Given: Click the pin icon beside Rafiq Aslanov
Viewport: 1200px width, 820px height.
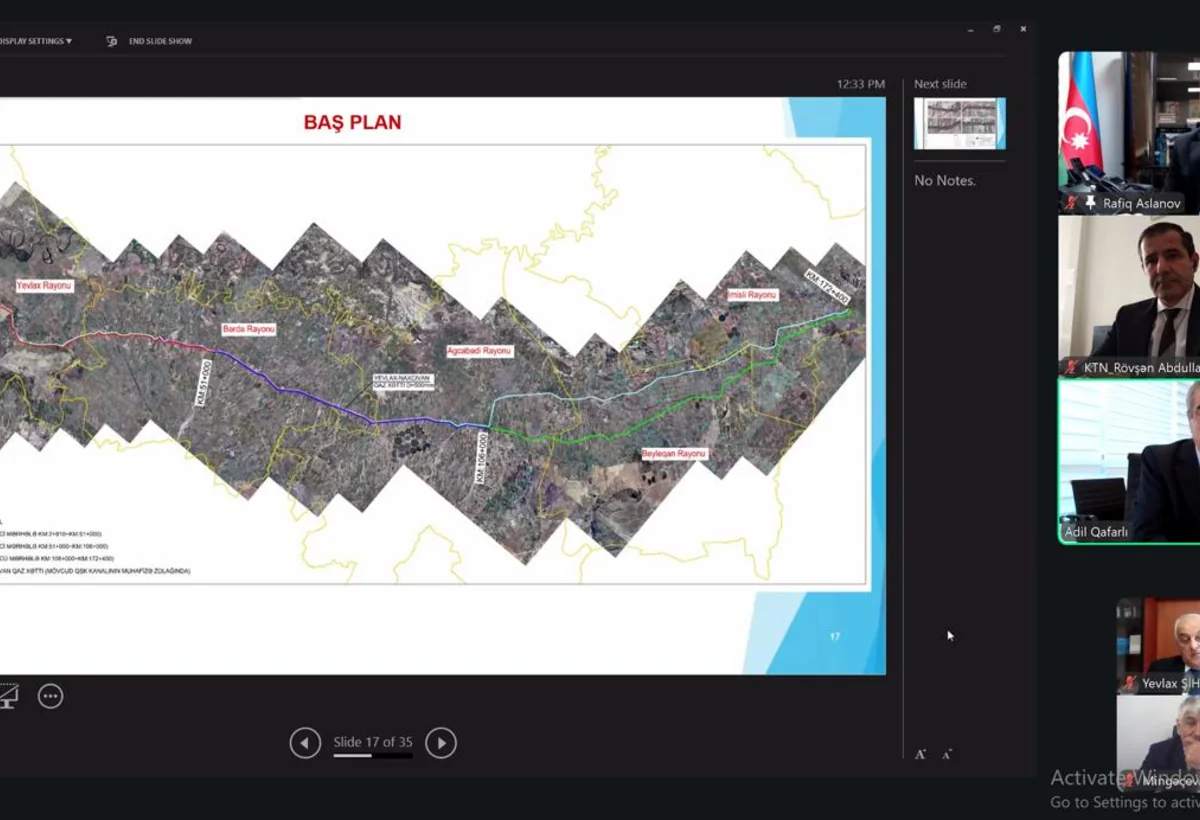Looking at the screenshot, I should click(x=1090, y=203).
